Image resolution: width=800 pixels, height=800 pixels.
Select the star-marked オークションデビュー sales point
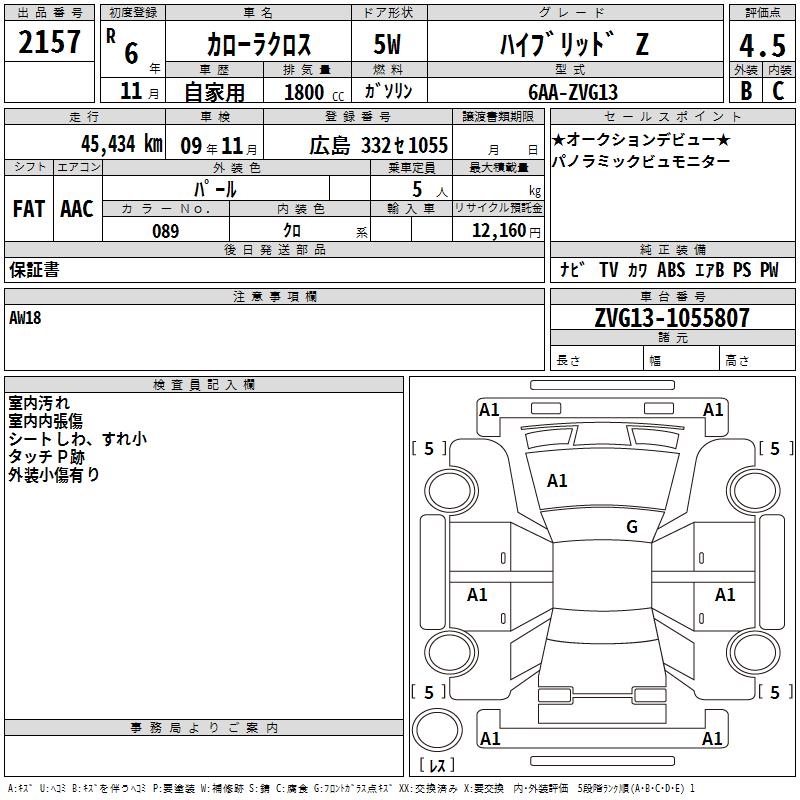point(640,140)
